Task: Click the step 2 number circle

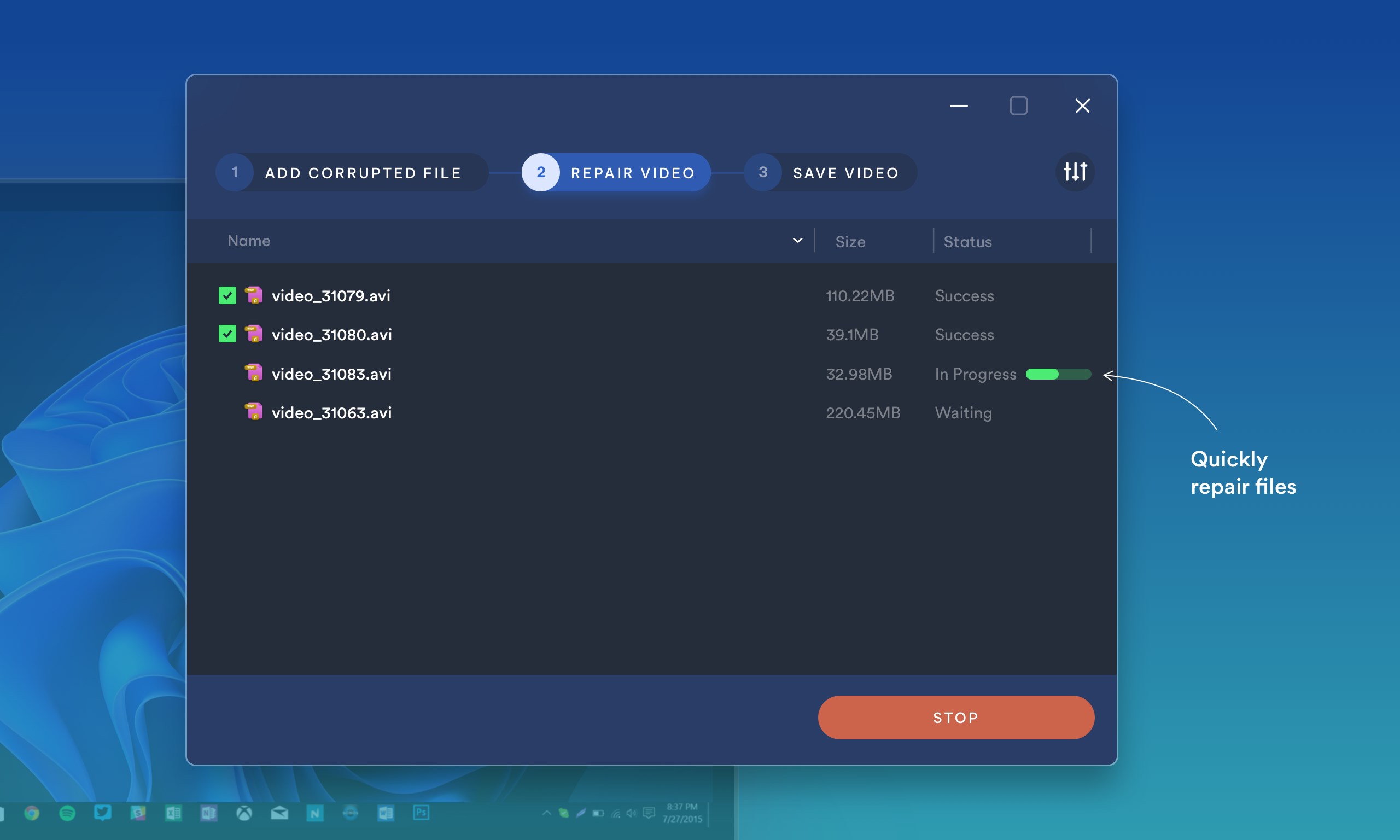Action: (x=540, y=172)
